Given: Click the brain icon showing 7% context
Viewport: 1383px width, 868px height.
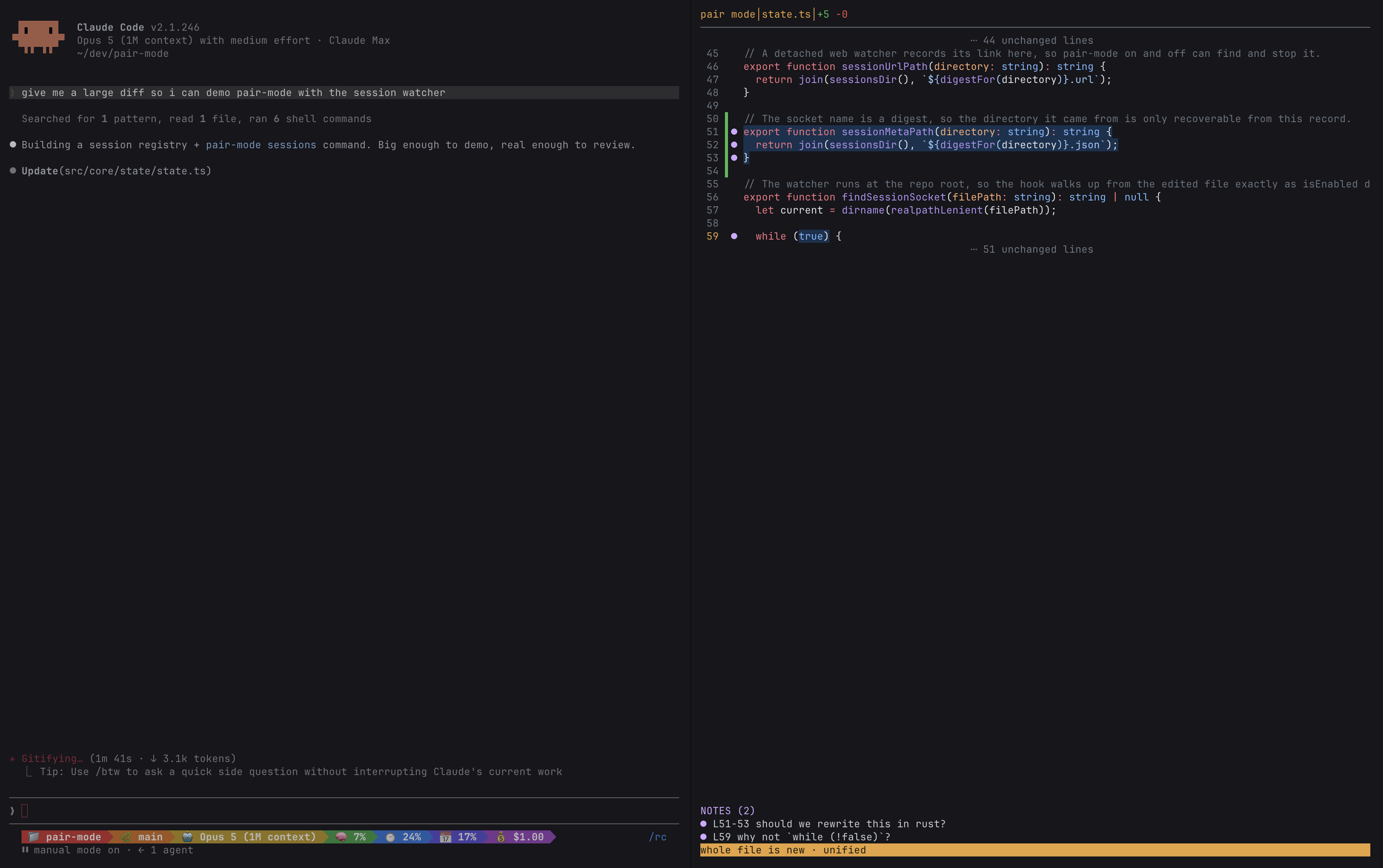Looking at the screenshot, I should point(341,837).
